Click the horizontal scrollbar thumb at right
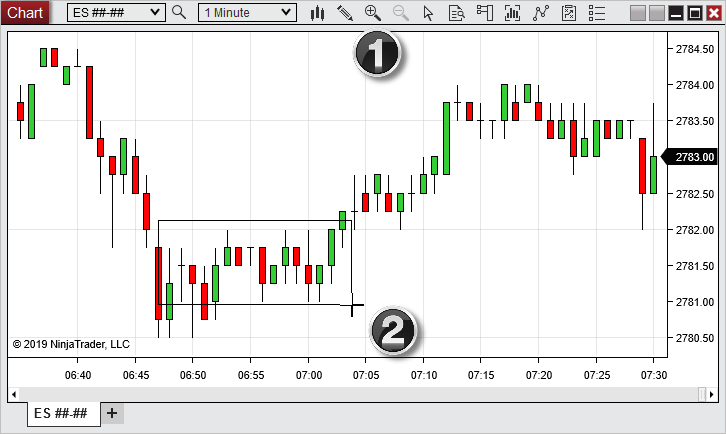Viewport: 726px width, 434px height. (702, 395)
